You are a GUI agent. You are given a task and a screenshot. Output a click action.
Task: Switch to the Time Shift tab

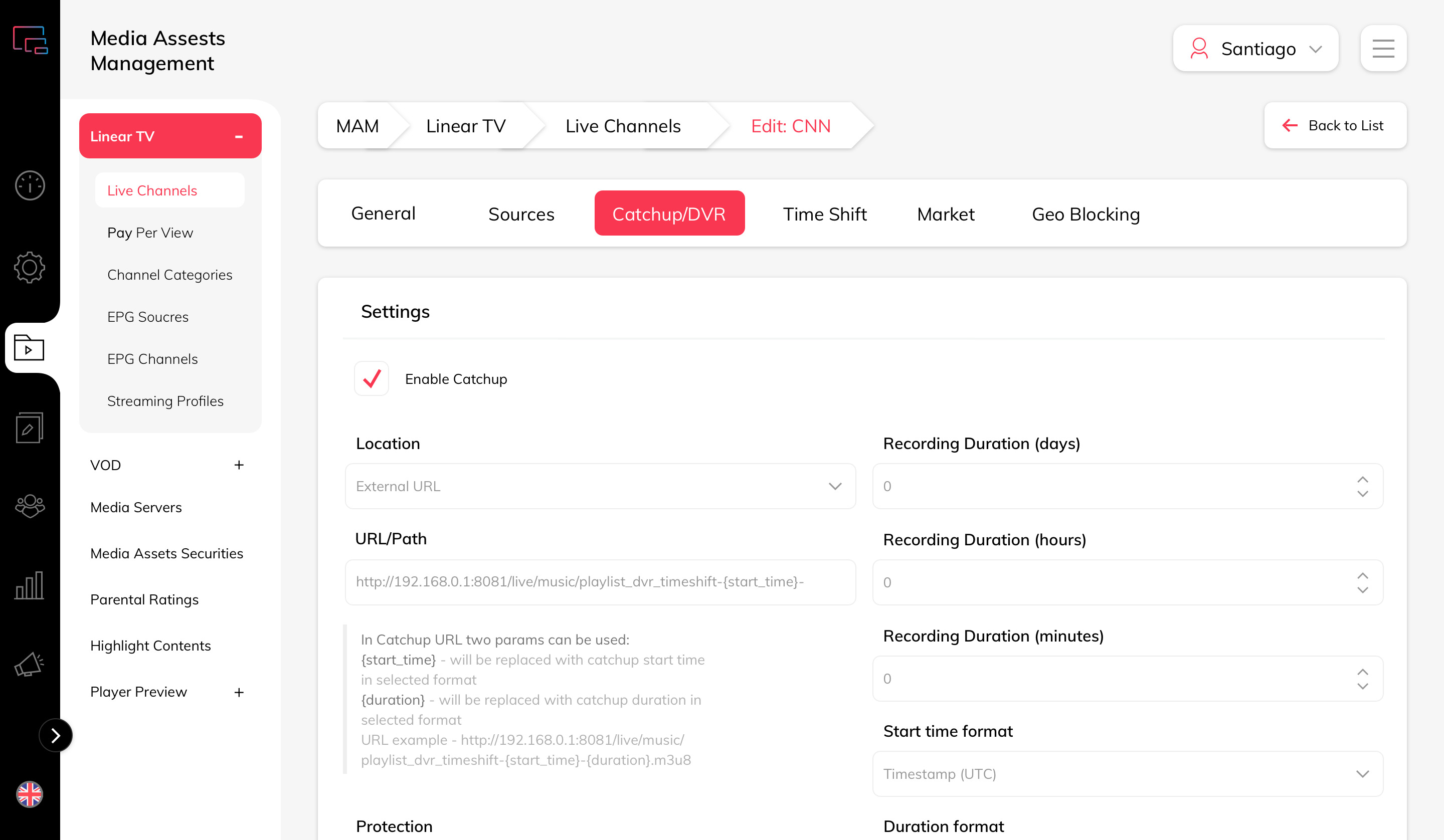(825, 214)
